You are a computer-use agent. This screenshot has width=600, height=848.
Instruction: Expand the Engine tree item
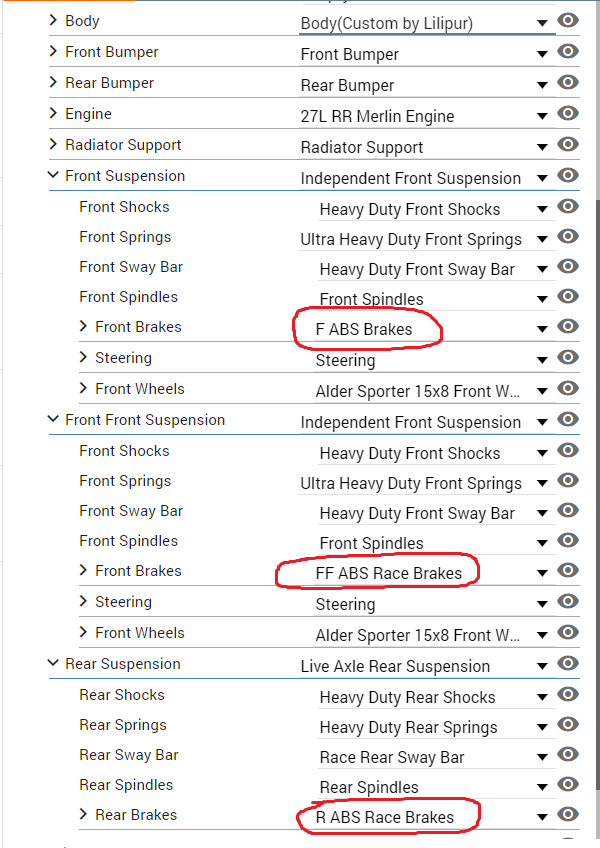click(x=53, y=114)
